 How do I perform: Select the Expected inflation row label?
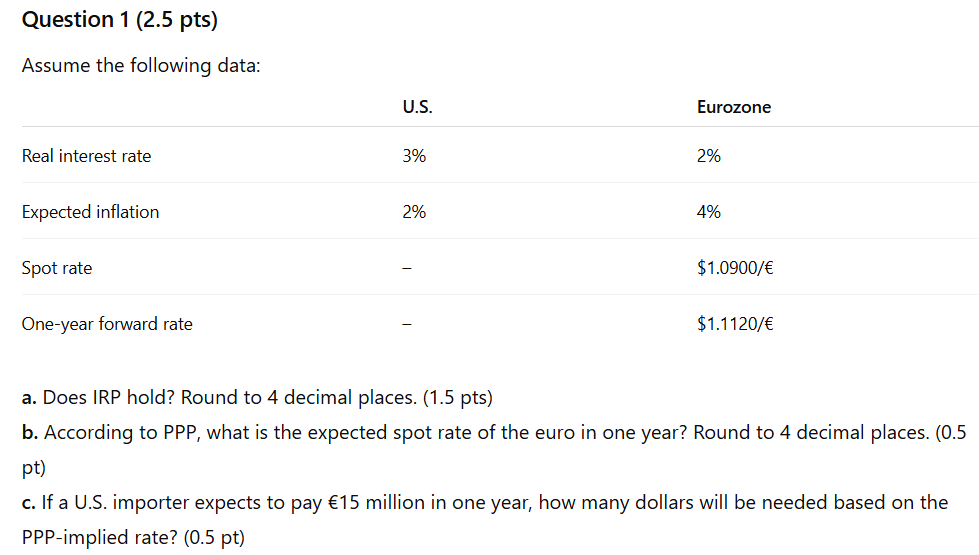(x=91, y=212)
